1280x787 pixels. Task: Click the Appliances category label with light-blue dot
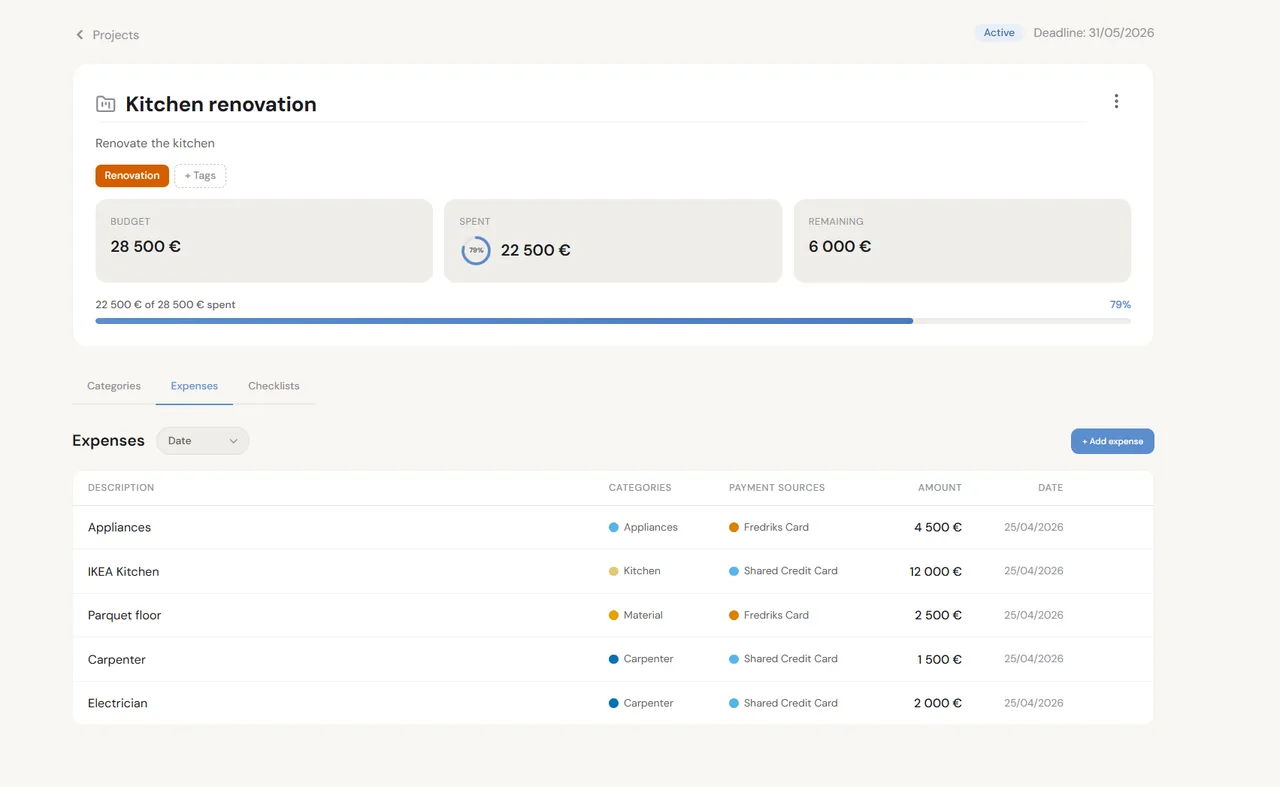[x=643, y=527]
